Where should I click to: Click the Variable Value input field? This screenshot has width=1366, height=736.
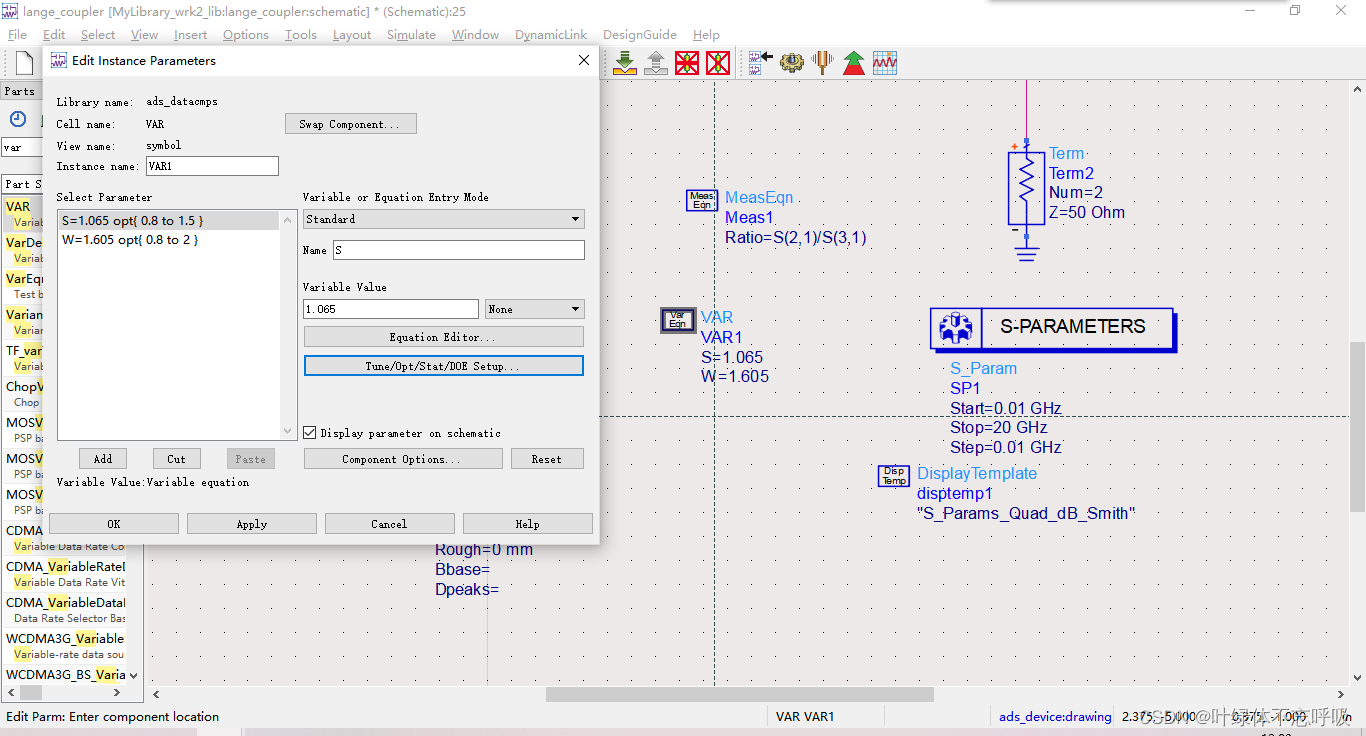390,310
